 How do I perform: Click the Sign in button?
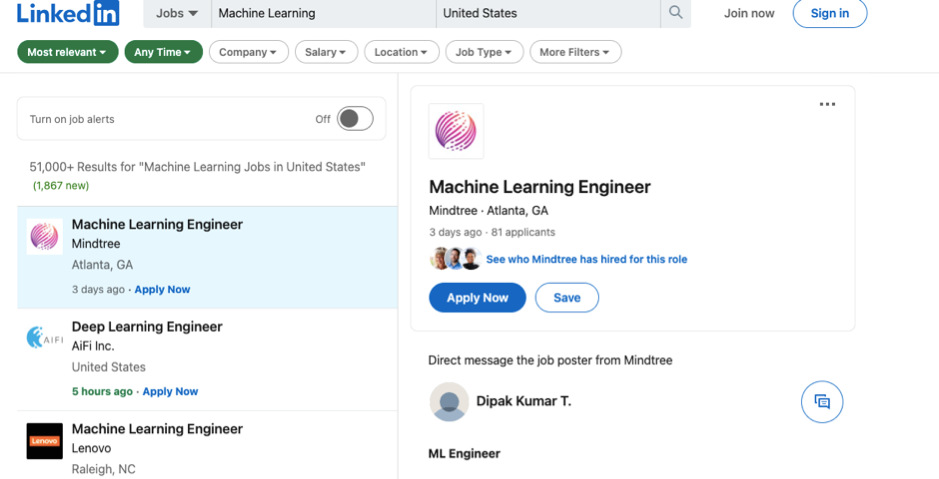click(x=830, y=13)
